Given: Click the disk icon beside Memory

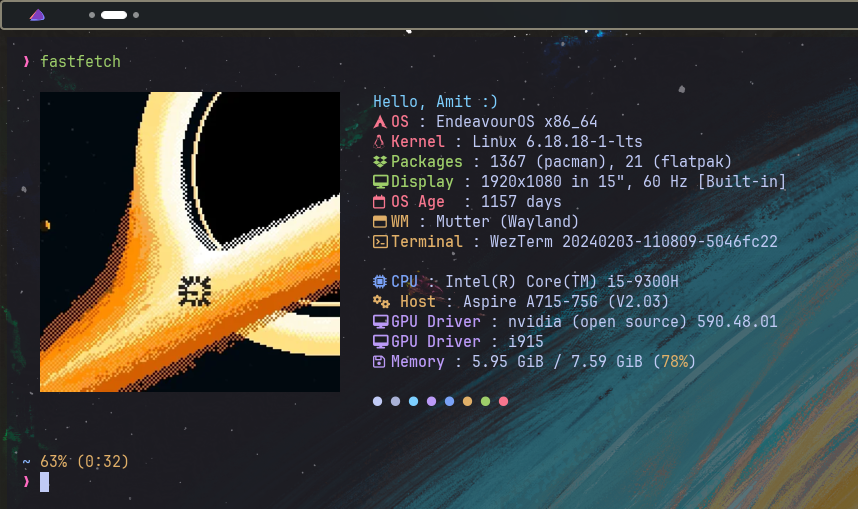Looking at the screenshot, I should coord(379,362).
